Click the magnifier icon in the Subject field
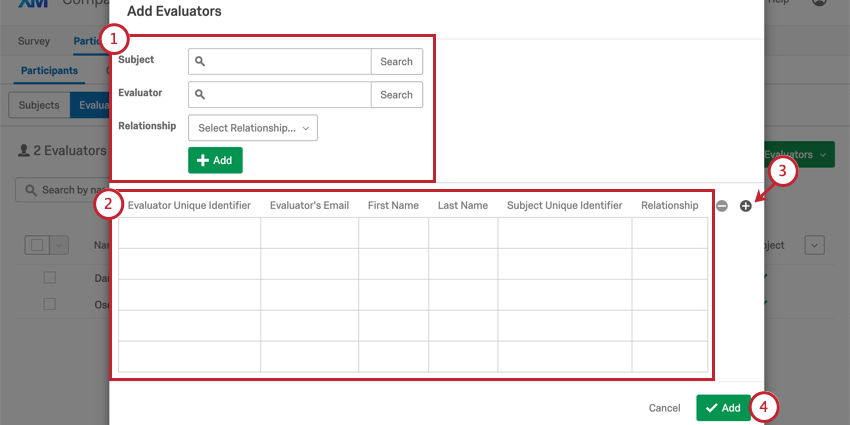850x425 pixels. [199, 62]
